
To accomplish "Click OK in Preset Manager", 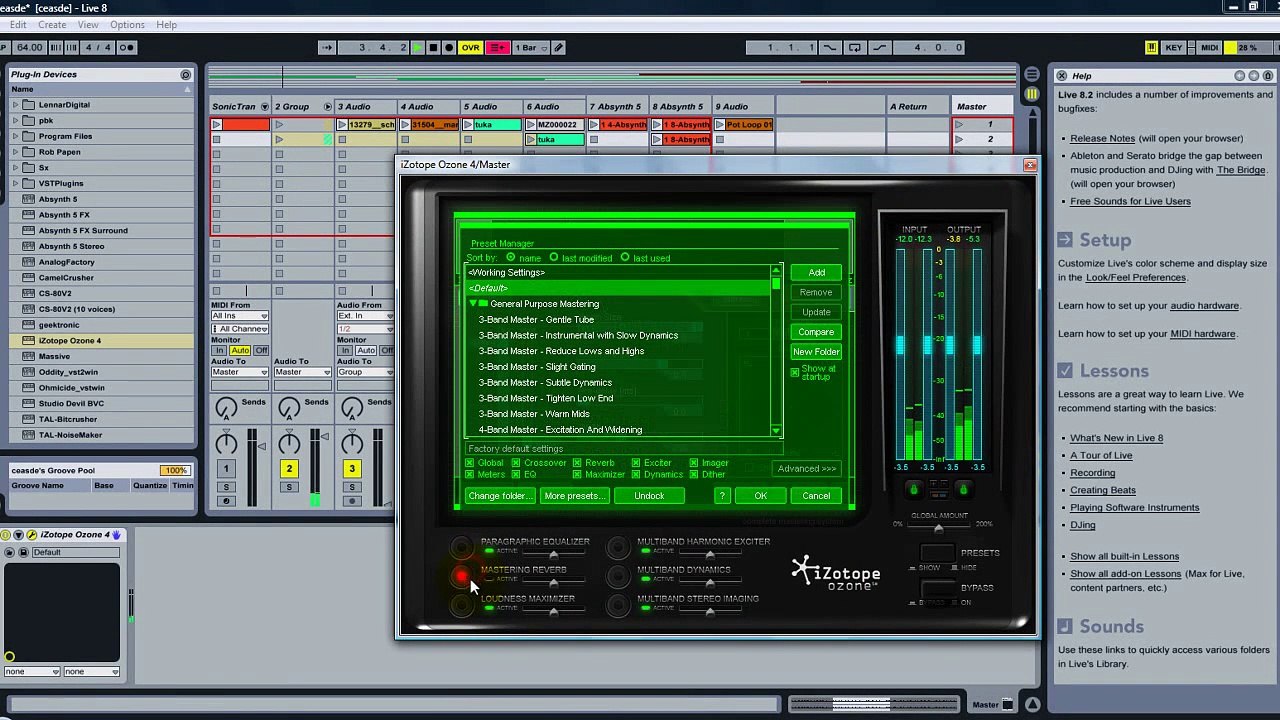I will pyautogui.click(x=760, y=496).
